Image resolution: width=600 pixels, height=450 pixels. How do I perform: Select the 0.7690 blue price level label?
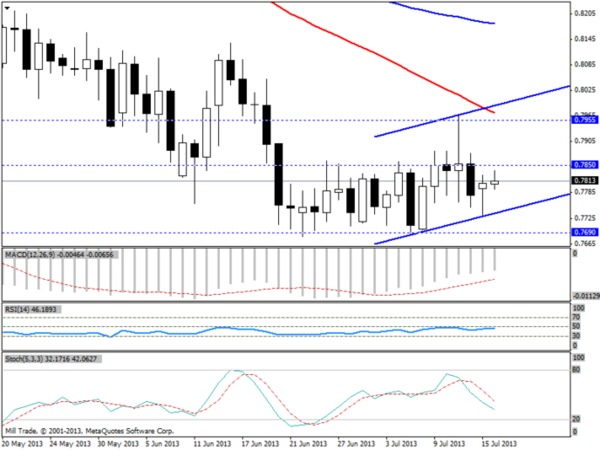[584, 232]
